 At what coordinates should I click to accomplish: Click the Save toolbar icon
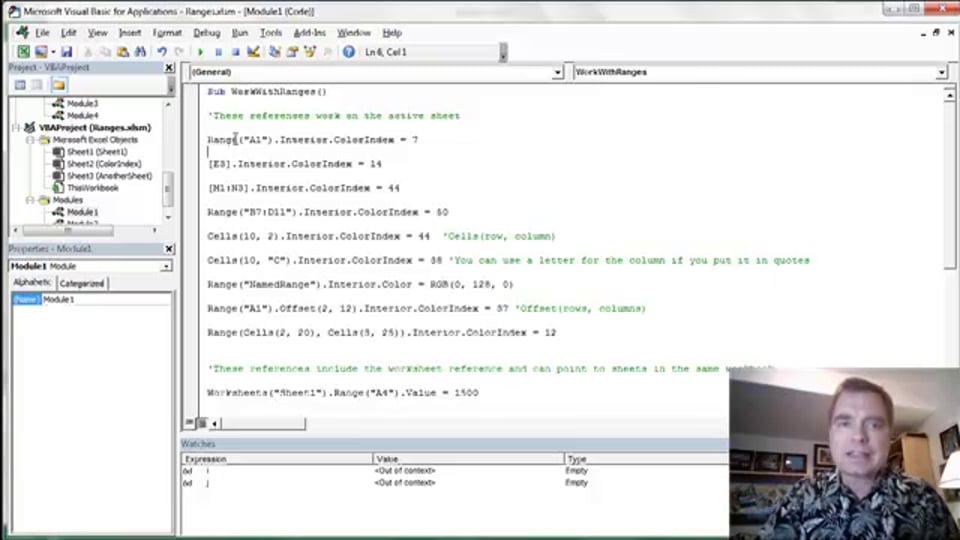coord(66,52)
